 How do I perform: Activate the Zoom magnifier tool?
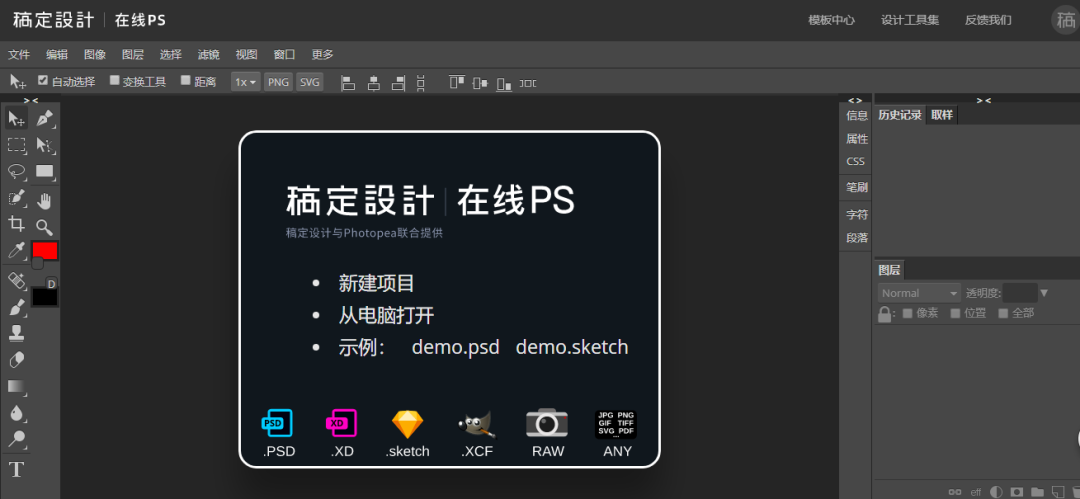45,227
